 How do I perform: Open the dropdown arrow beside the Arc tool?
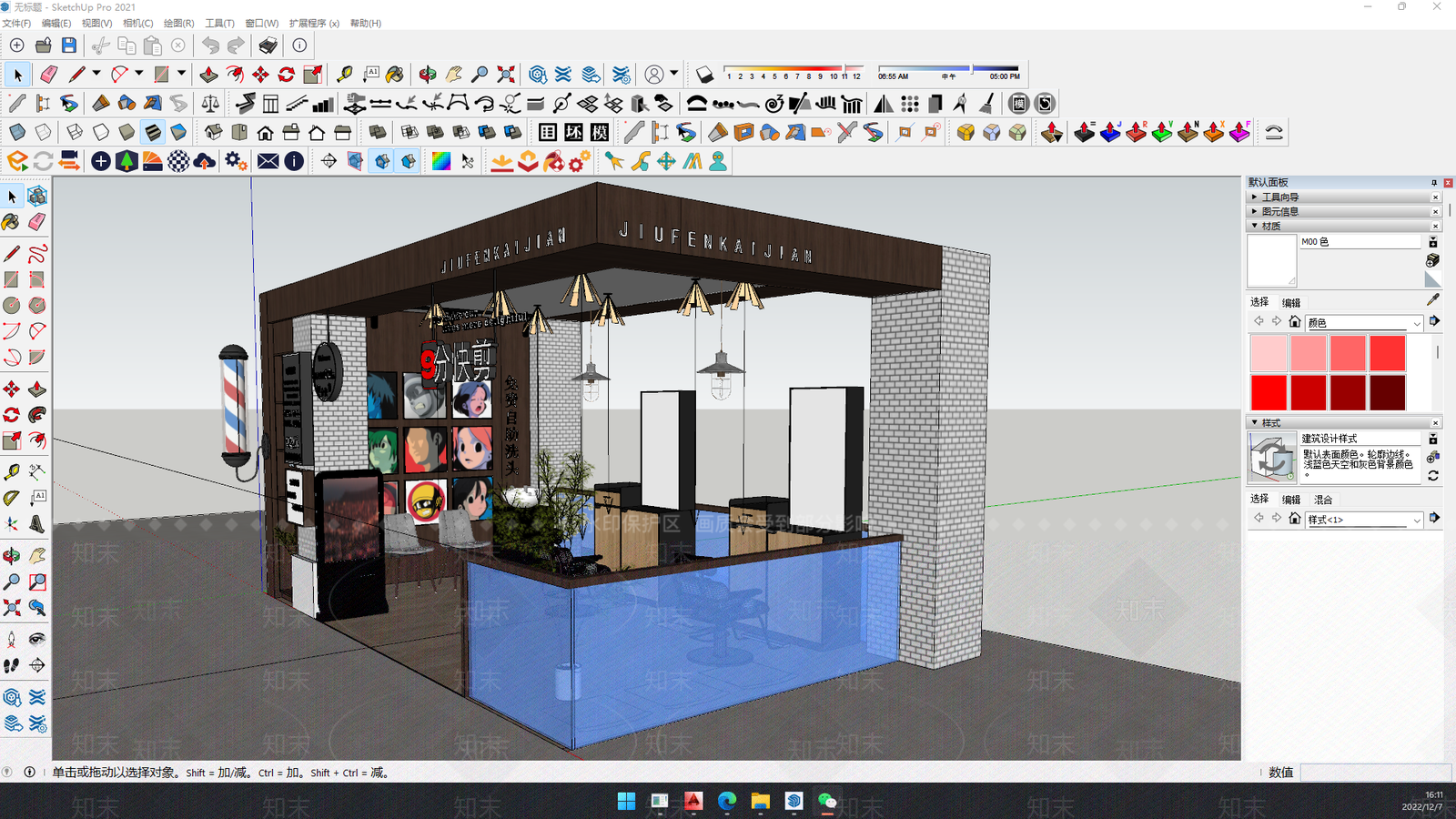pos(138,74)
